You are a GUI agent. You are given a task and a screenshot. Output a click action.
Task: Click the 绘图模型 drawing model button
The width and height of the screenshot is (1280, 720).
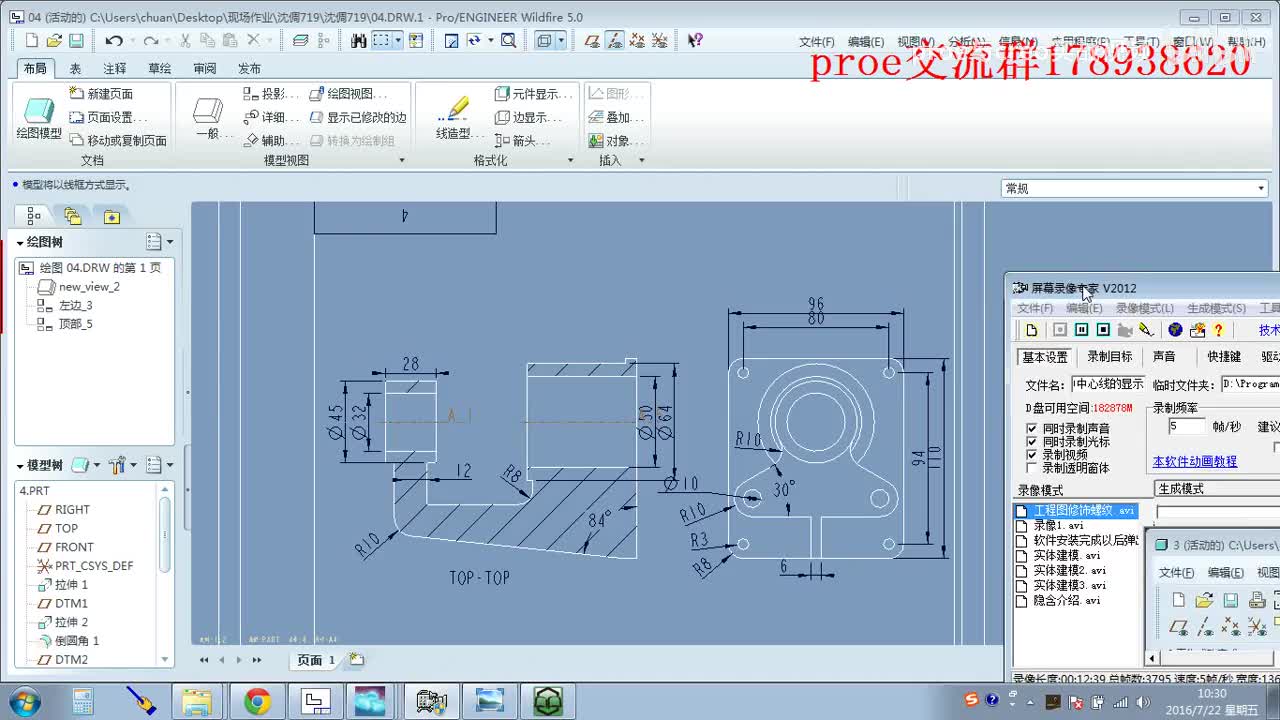coord(39,118)
